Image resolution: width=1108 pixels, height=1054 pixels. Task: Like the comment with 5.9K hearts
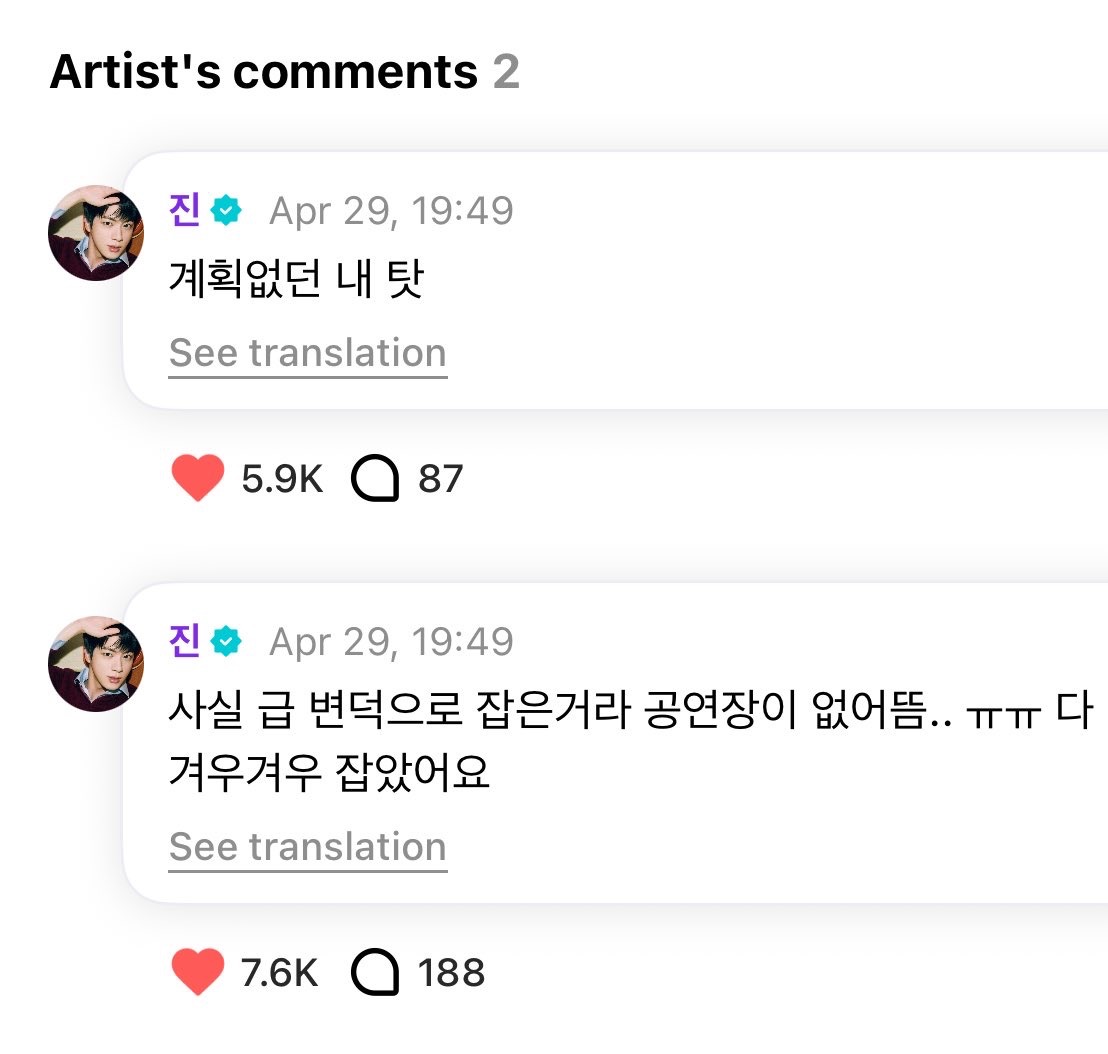[x=197, y=479]
